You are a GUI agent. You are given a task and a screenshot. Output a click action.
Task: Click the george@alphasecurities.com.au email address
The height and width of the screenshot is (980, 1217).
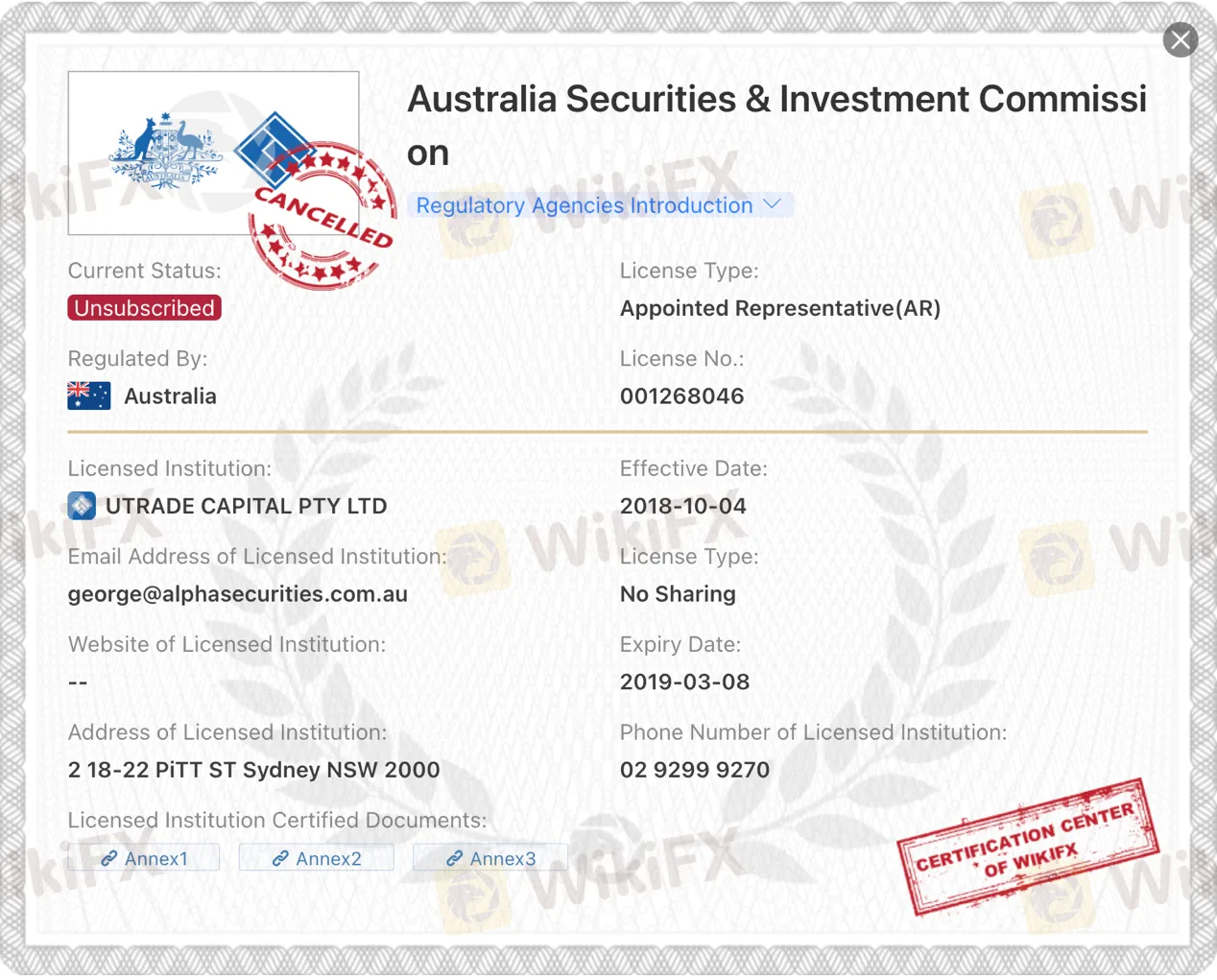(x=238, y=594)
